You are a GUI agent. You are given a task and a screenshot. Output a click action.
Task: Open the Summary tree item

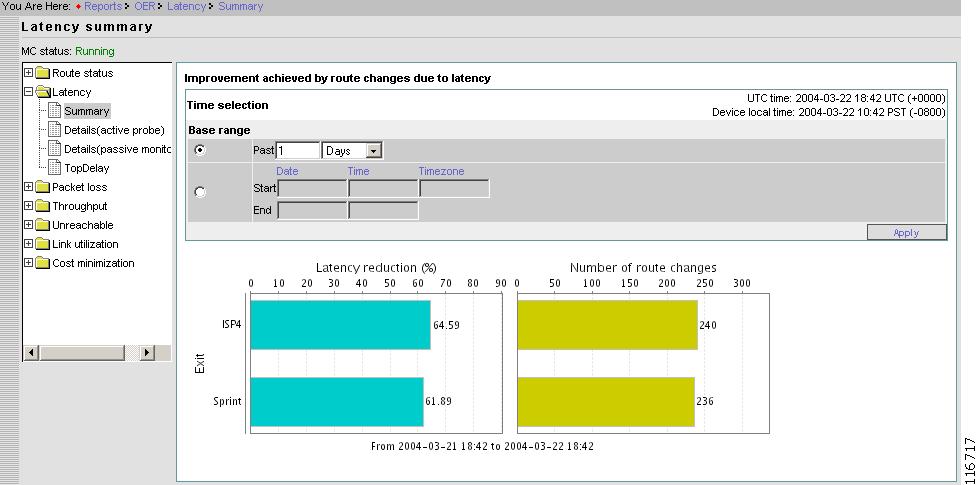(x=87, y=112)
